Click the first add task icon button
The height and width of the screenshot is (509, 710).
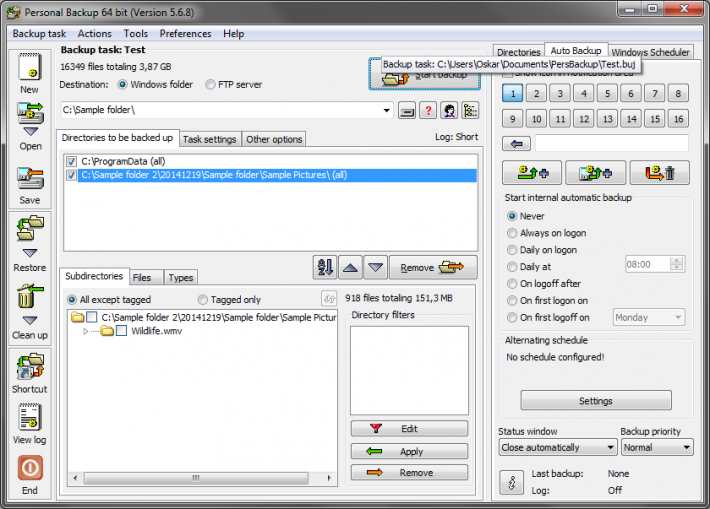point(532,173)
